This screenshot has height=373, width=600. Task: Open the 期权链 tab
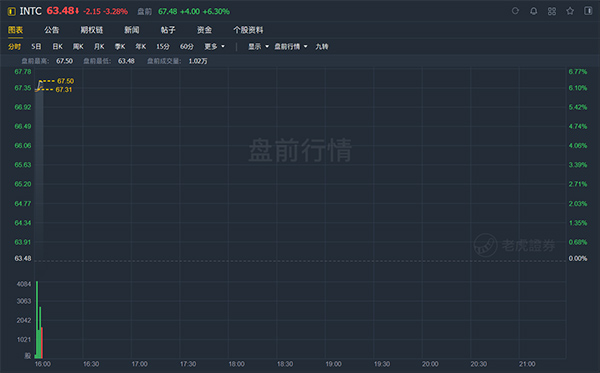(91, 30)
